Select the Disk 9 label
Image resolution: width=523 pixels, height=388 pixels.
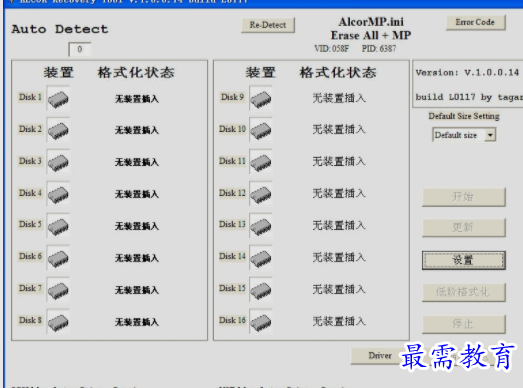(232, 97)
